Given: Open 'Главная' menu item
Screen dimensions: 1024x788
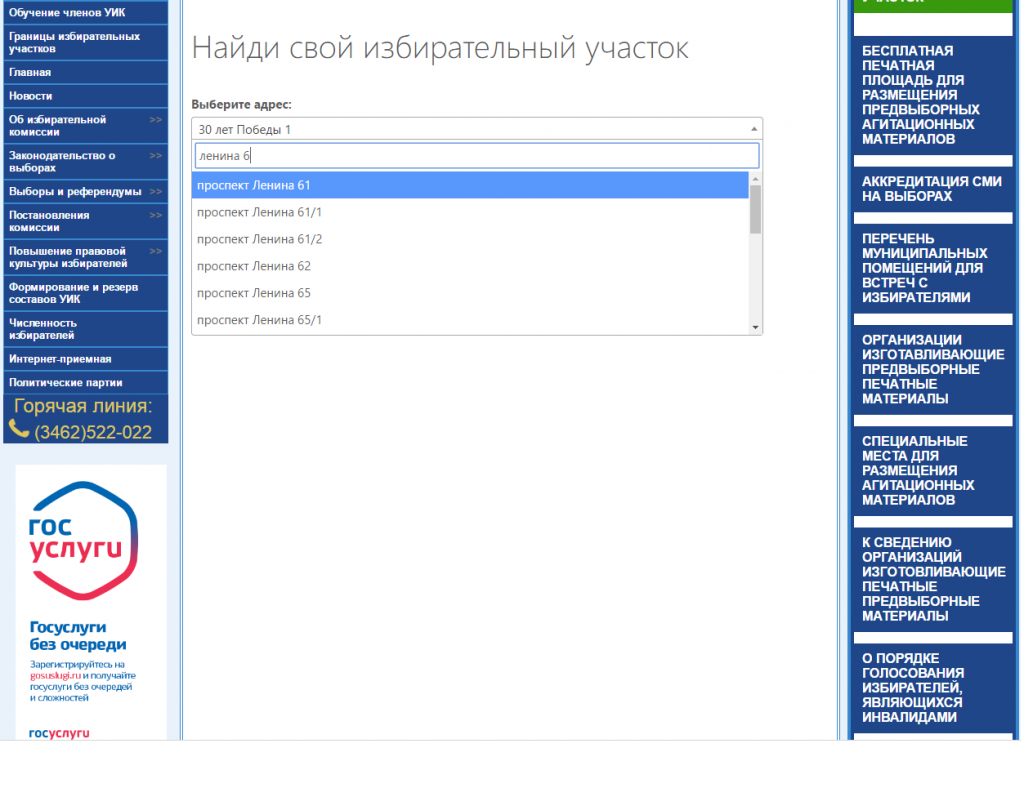Looking at the screenshot, I should [x=30, y=73].
